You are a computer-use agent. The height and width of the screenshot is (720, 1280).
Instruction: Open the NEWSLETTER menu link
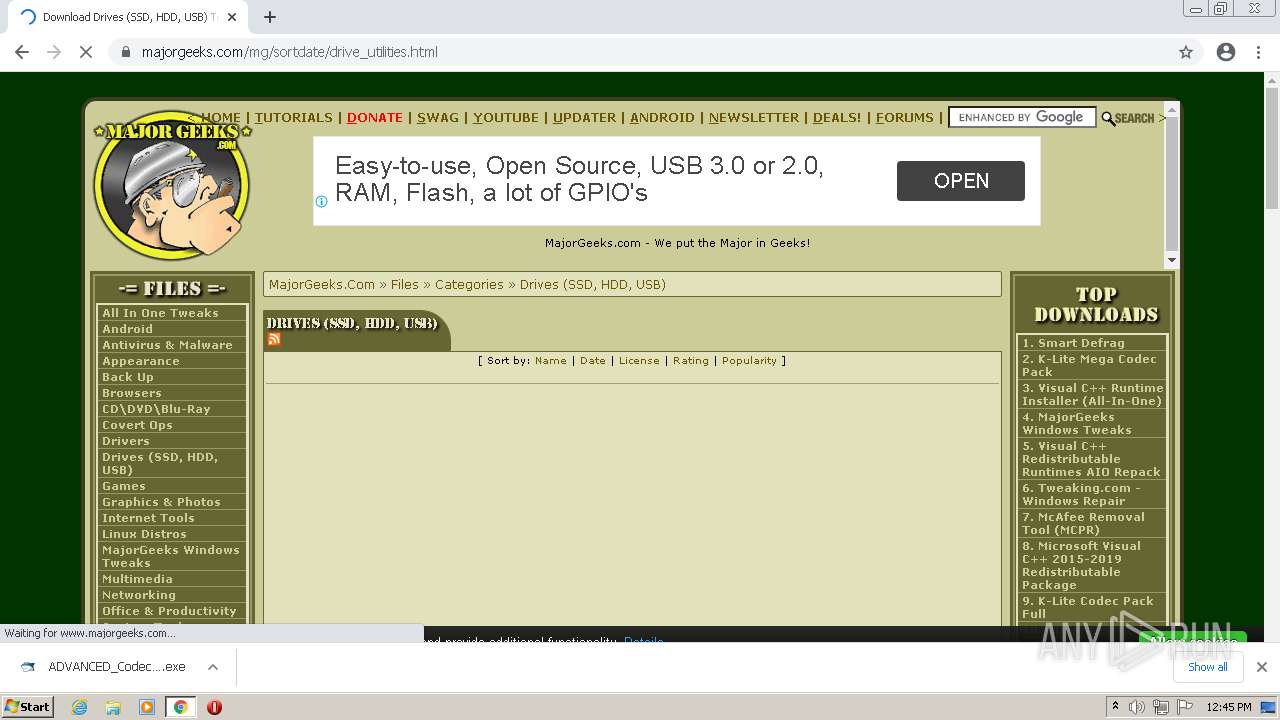(x=754, y=118)
